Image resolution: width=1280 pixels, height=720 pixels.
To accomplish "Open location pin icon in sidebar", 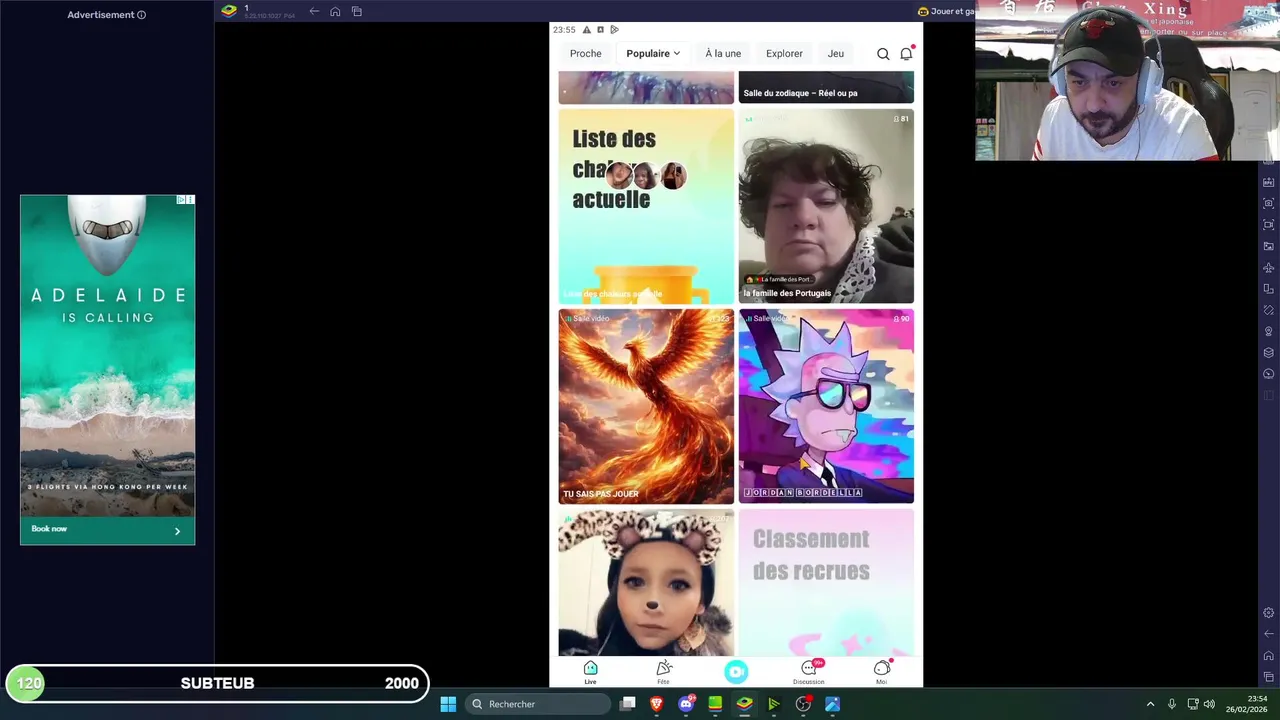I will [1269, 331].
